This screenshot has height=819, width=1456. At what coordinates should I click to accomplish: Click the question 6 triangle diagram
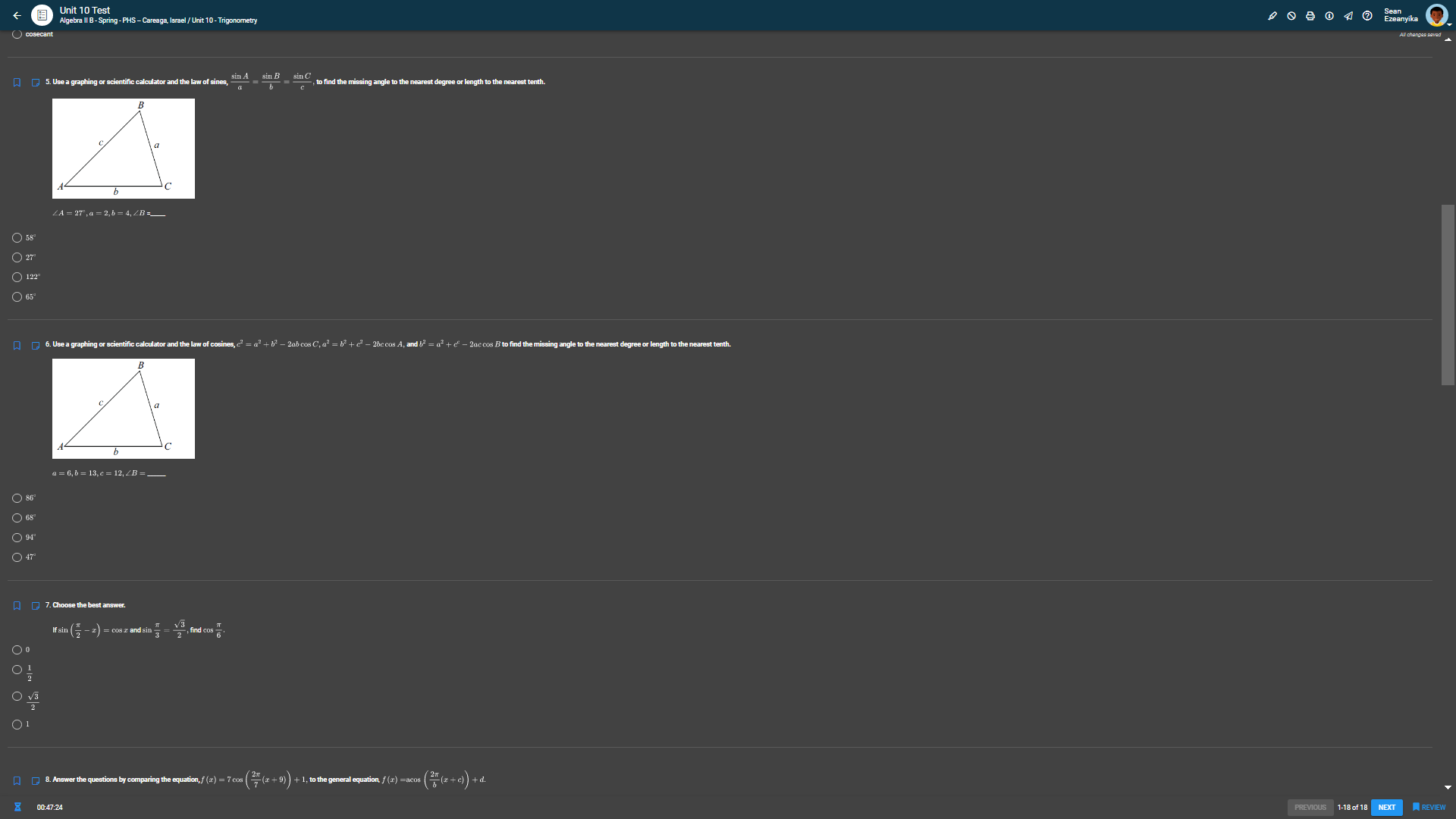124,409
